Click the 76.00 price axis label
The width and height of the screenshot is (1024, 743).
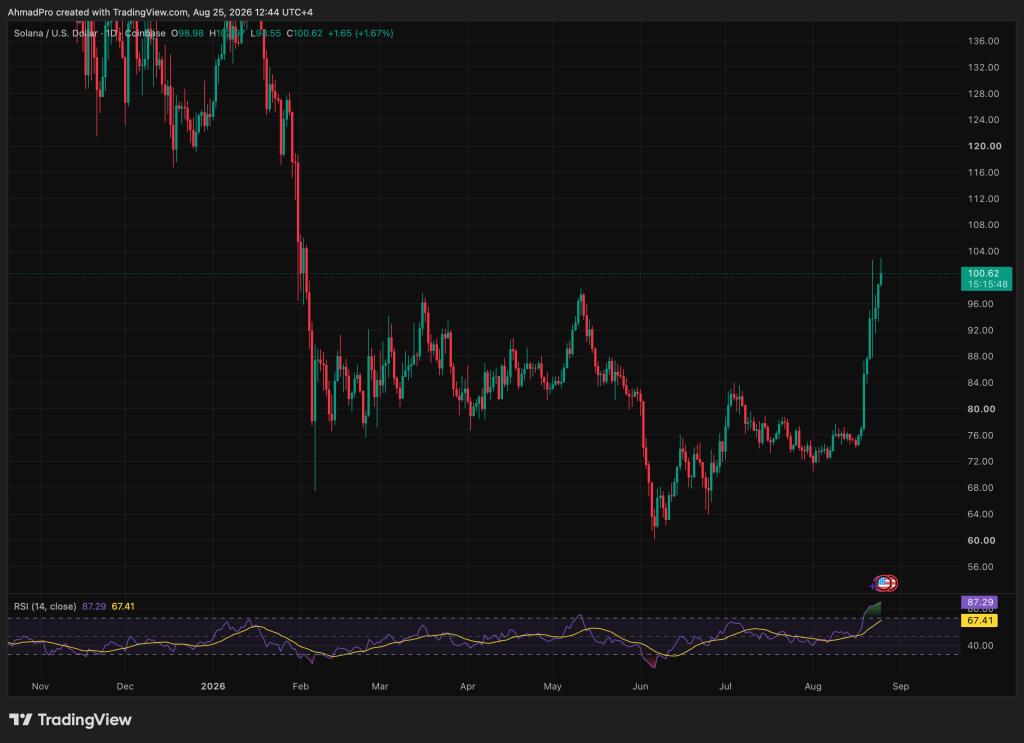(980, 435)
